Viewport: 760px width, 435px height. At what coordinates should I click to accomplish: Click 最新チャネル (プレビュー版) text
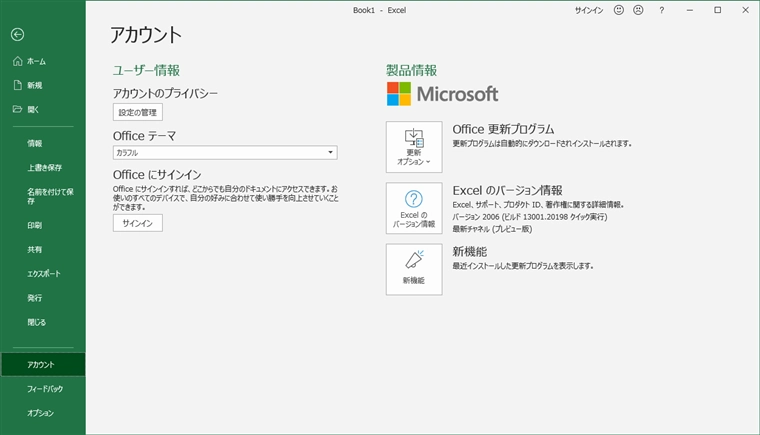tap(492, 229)
